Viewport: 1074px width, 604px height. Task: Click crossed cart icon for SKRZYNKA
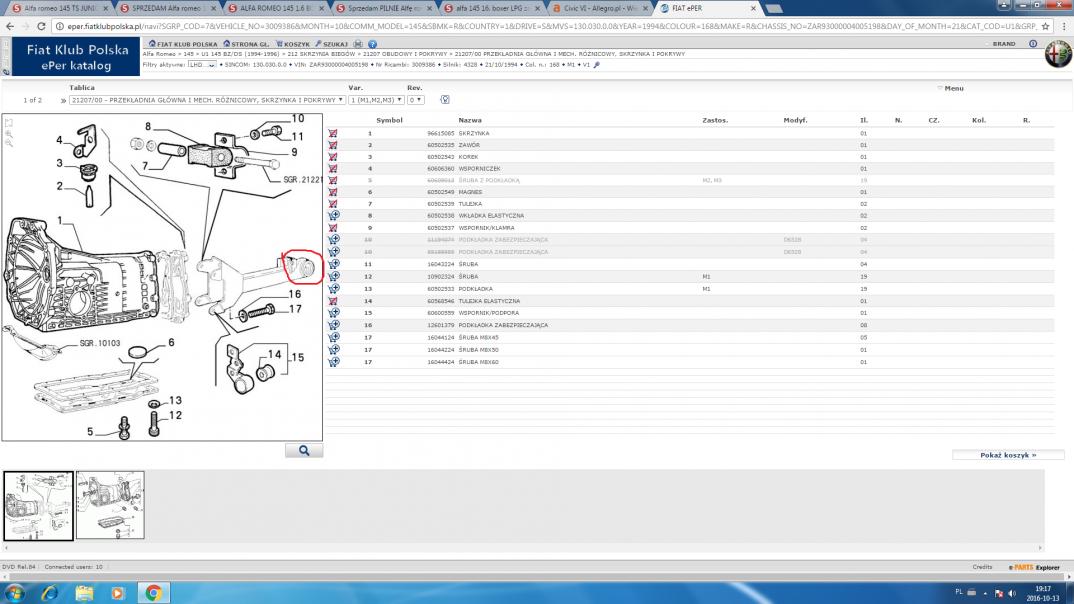pos(333,134)
